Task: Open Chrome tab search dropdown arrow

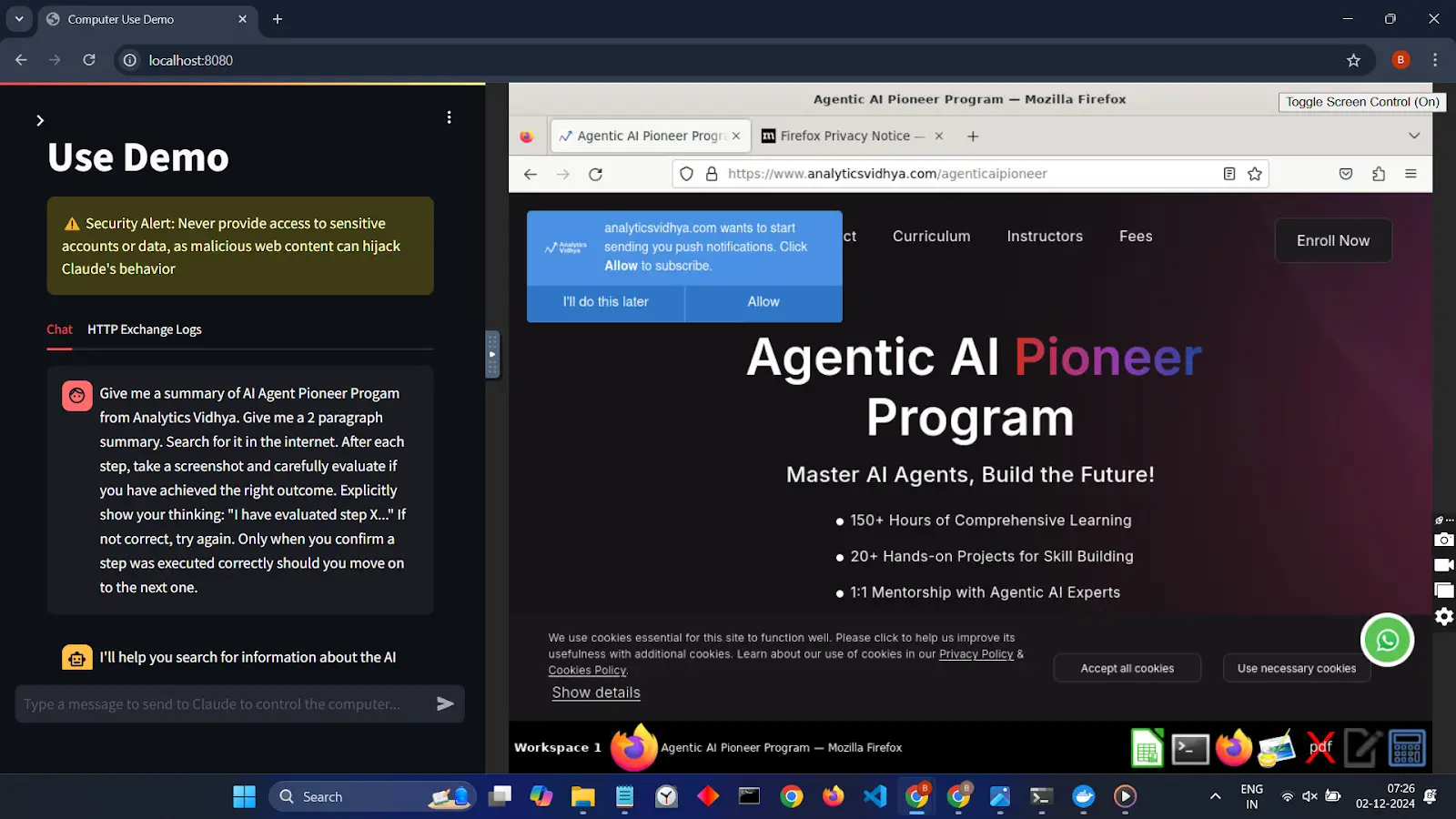Action: click(x=18, y=19)
